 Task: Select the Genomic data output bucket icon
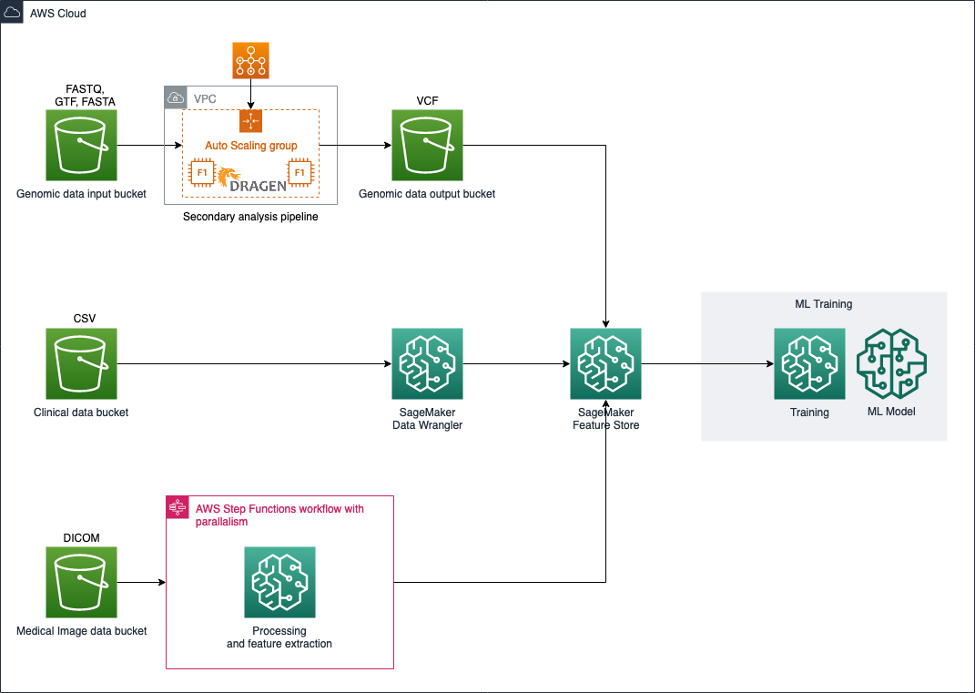pos(426,144)
